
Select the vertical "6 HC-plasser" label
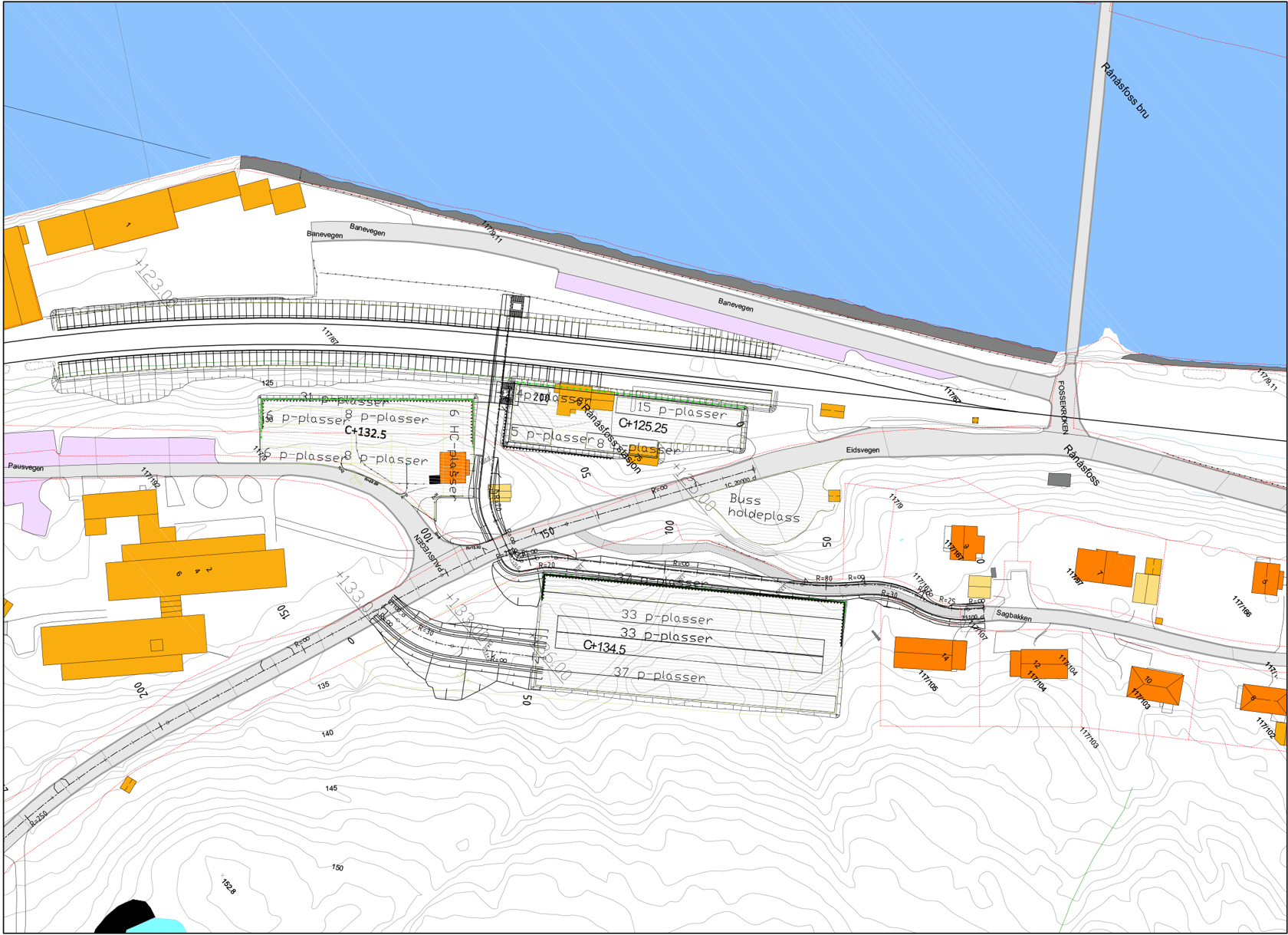[x=453, y=454]
